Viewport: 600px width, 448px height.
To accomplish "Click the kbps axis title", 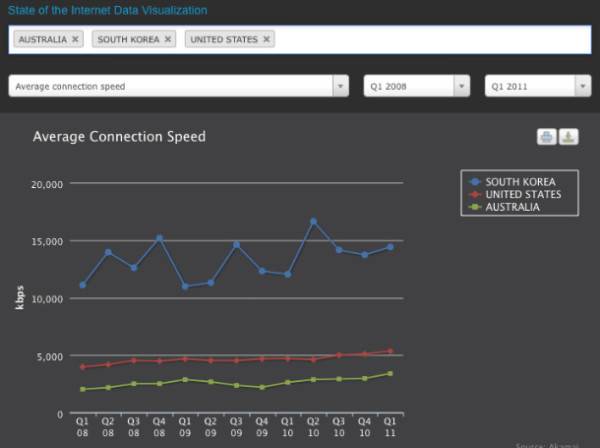I will coord(20,298).
